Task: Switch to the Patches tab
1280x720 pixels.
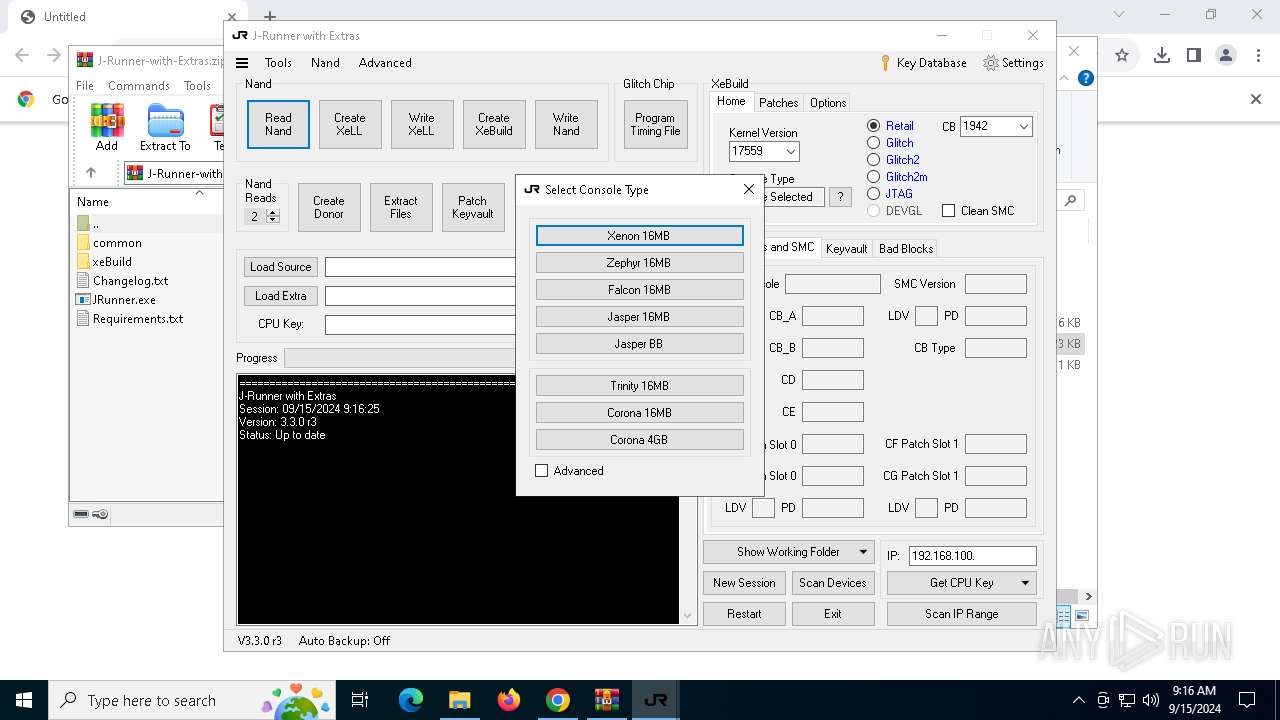Action: (x=778, y=102)
